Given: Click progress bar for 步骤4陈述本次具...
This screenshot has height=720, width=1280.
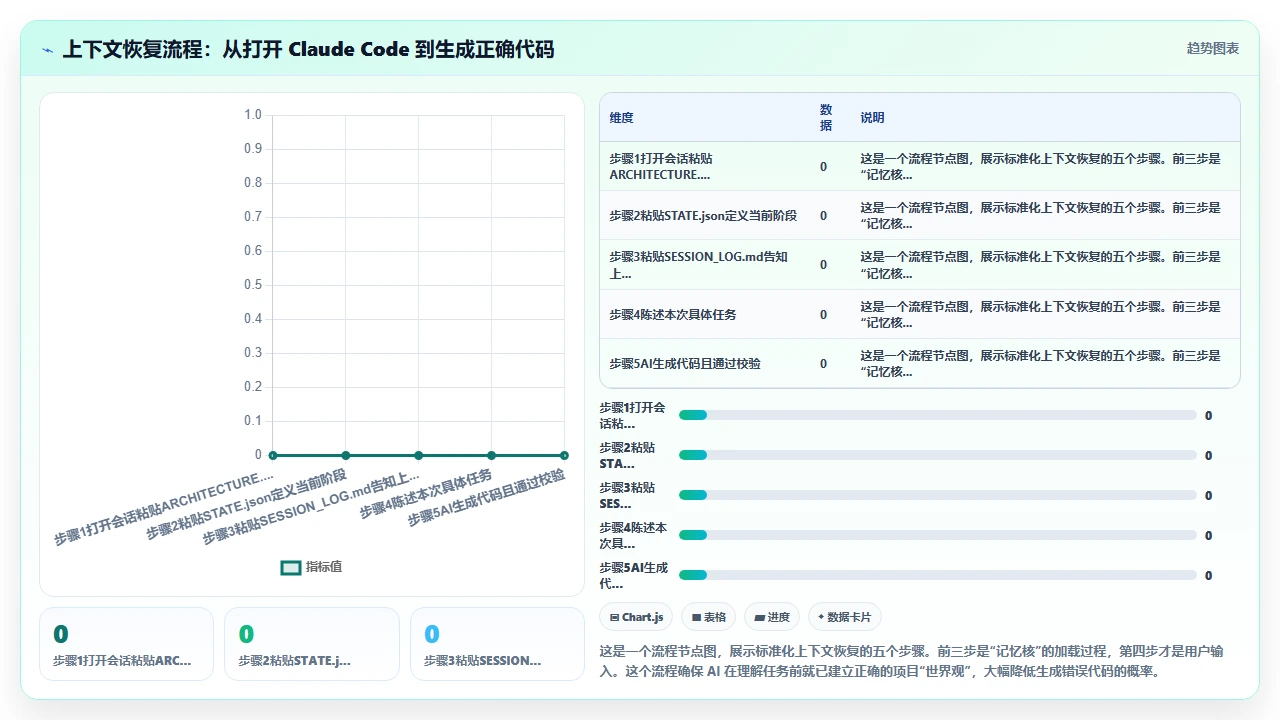Looking at the screenshot, I should click(937, 535).
